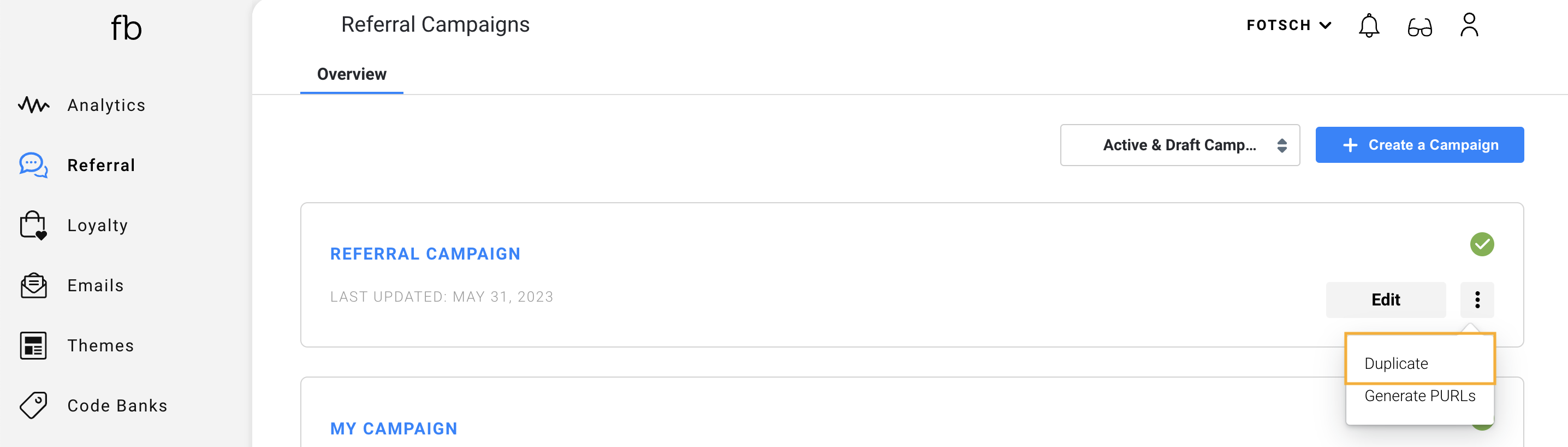This screenshot has width=1568, height=447.
Task: Click the green active status checkmark
Action: [1482, 244]
